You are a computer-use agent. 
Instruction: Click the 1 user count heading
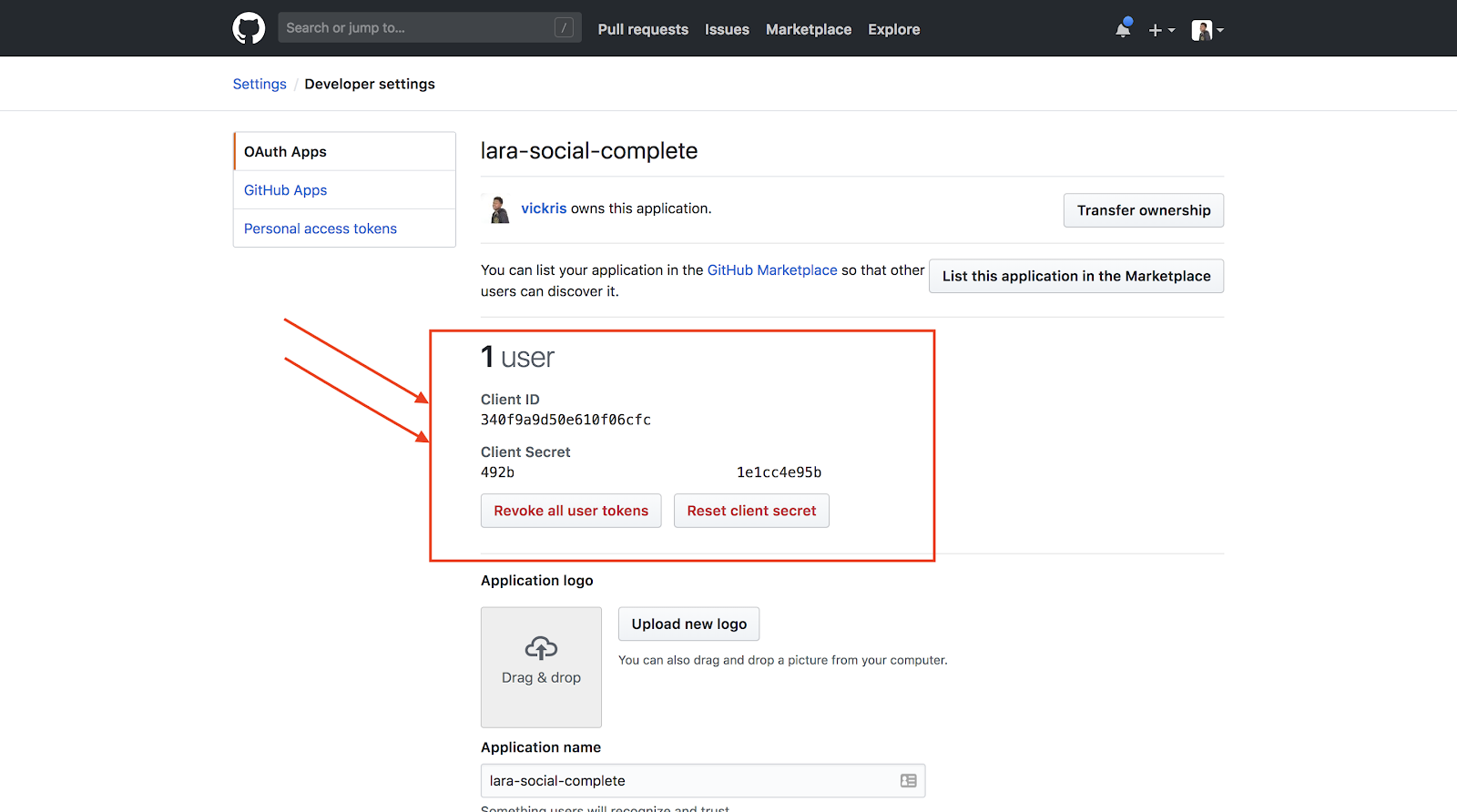(517, 357)
